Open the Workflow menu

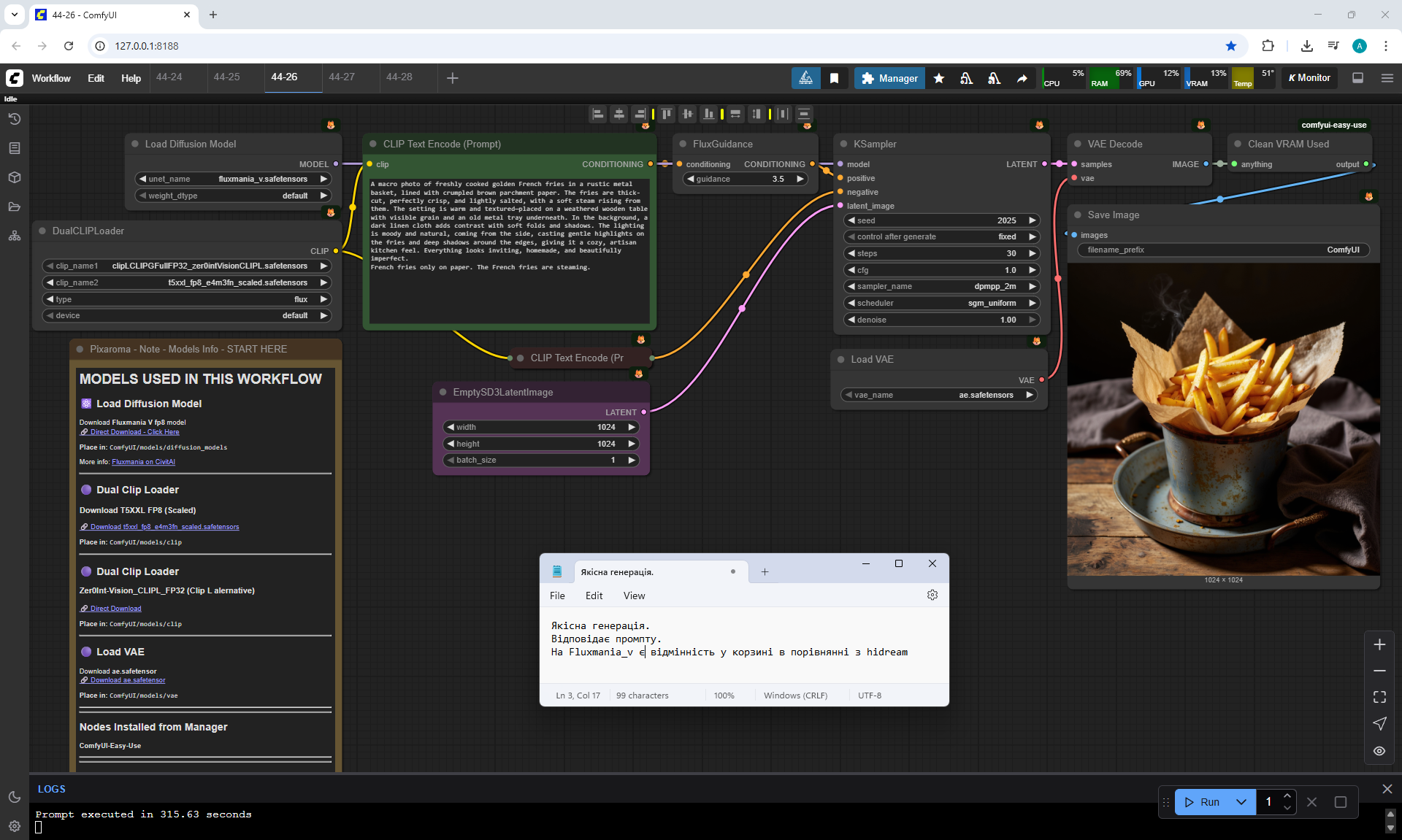(x=51, y=78)
